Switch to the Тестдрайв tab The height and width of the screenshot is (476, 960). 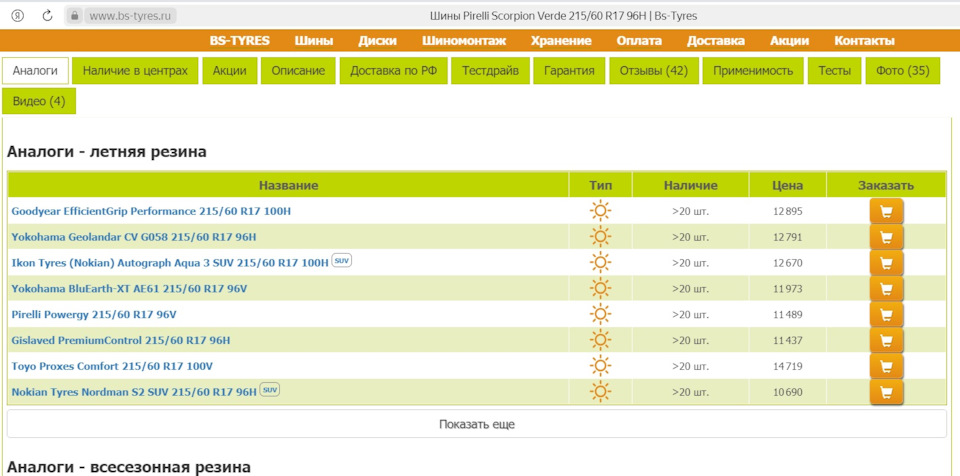tap(490, 70)
